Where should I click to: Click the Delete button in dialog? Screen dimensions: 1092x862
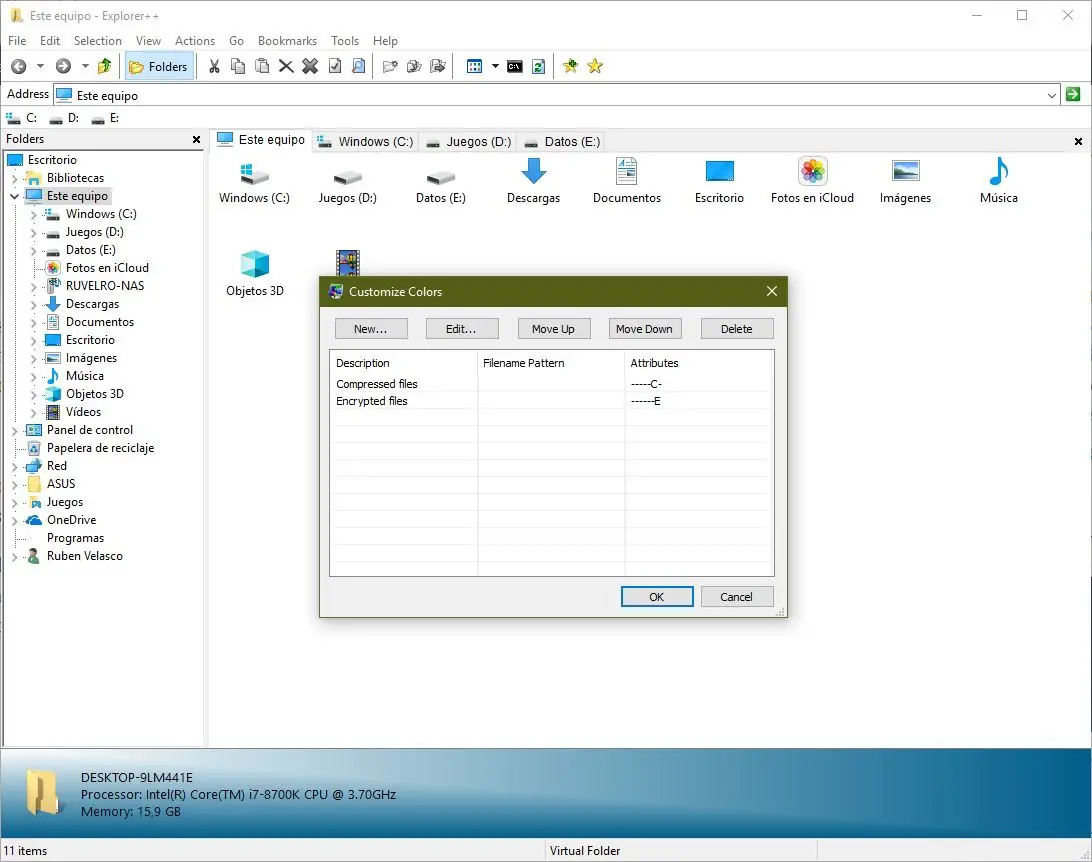point(737,329)
